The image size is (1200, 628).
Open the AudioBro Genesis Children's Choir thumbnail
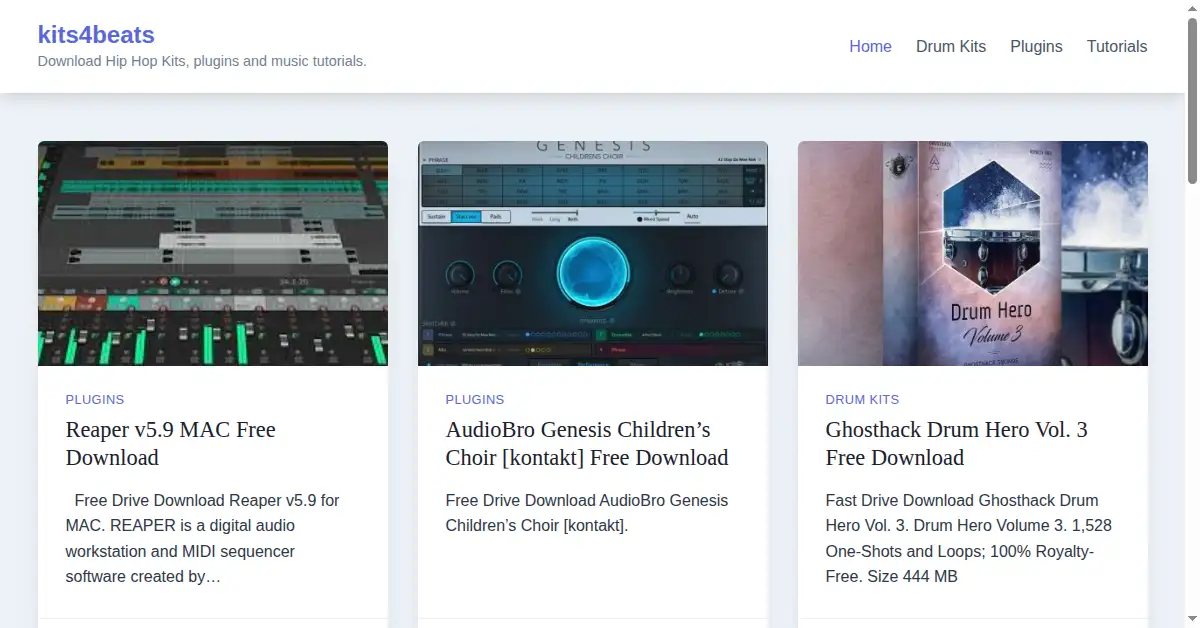click(x=593, y=253)
